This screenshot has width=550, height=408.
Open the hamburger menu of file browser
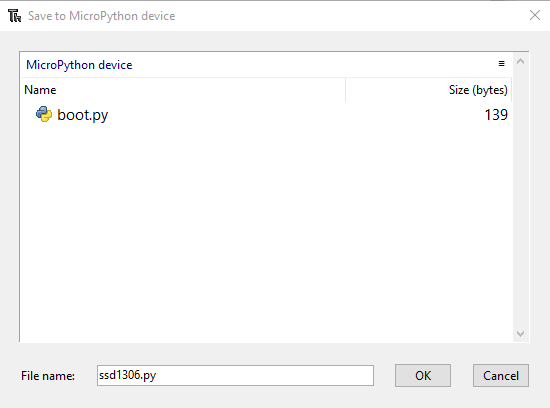point(501,63)
